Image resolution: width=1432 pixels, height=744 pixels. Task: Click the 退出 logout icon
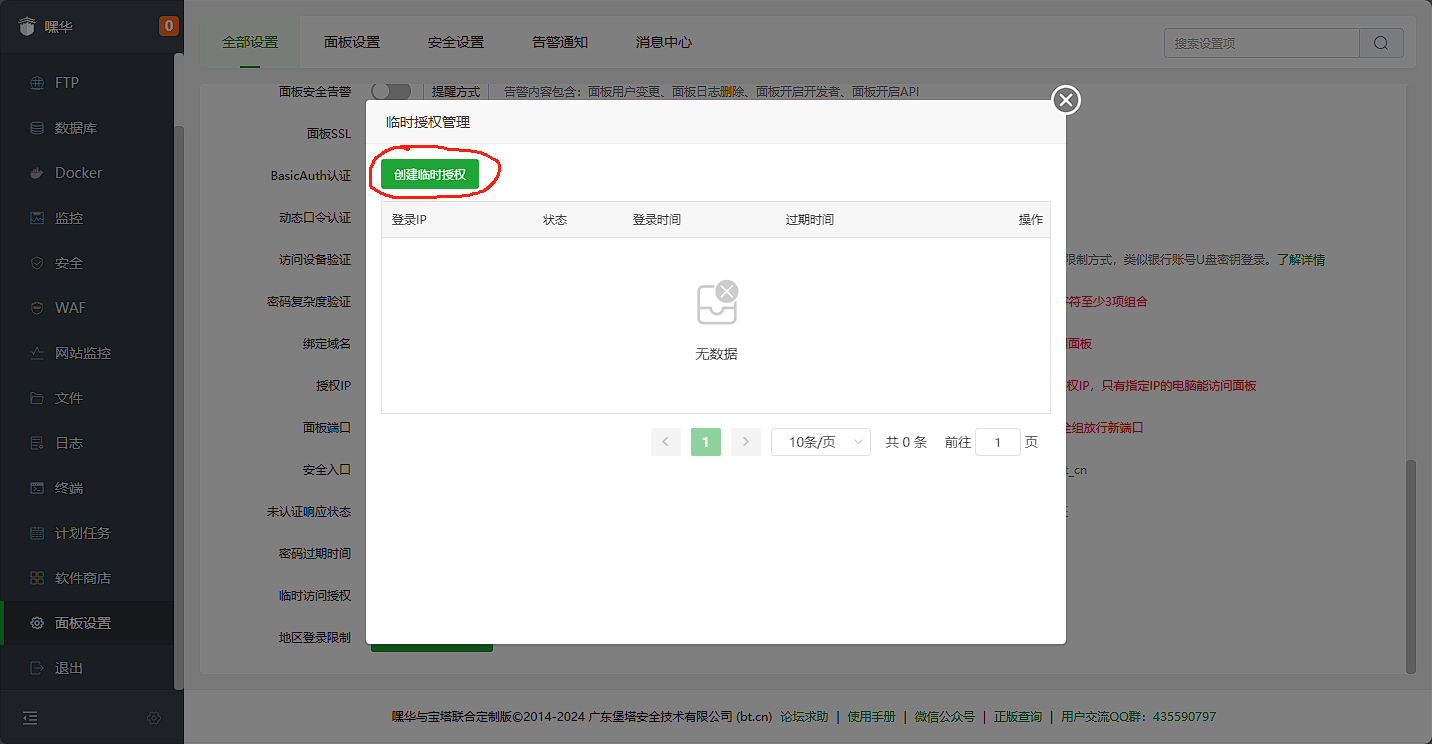[x=37, y=668]
